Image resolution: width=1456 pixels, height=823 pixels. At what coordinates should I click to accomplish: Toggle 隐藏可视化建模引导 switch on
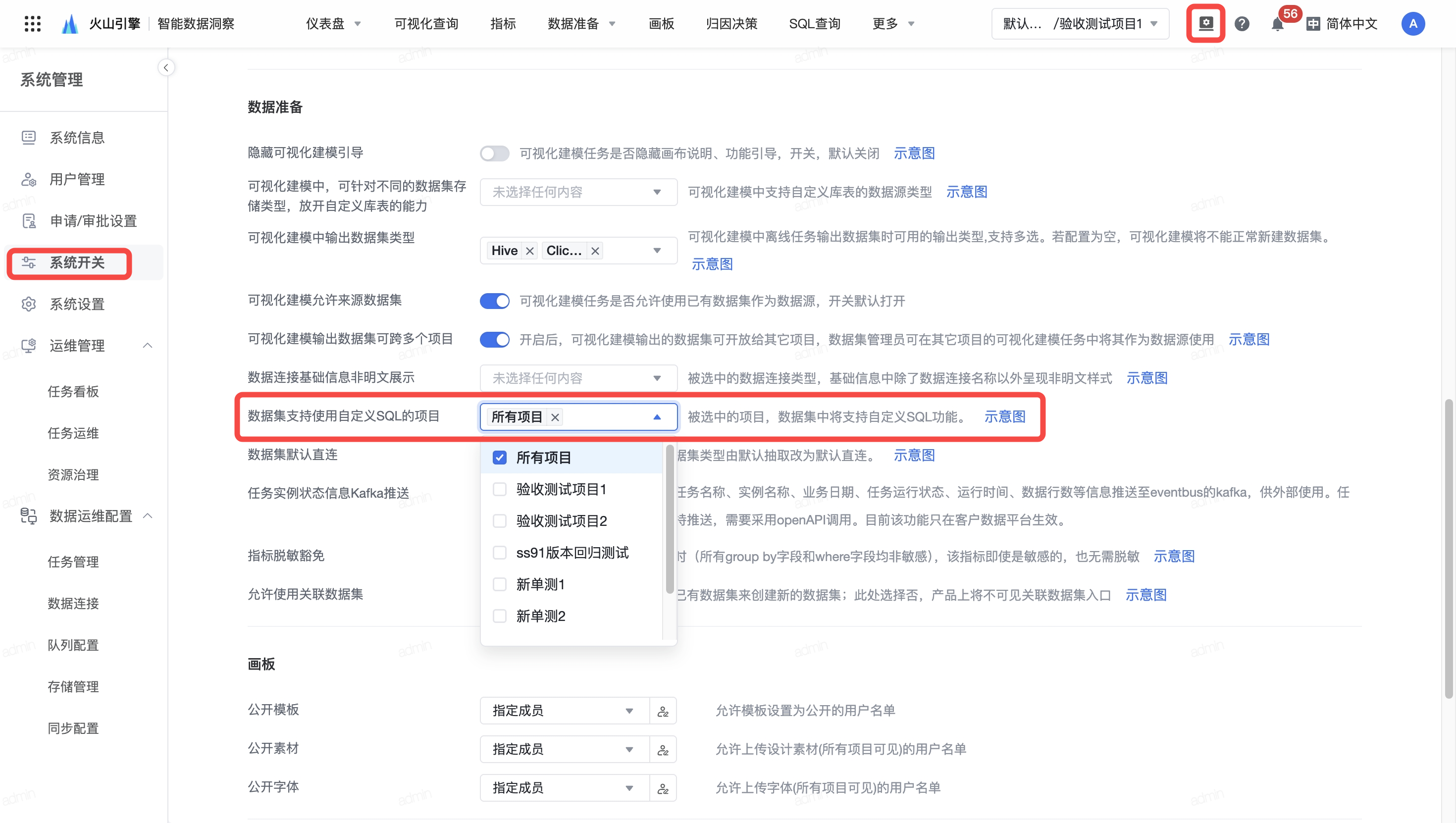point(495,153)
